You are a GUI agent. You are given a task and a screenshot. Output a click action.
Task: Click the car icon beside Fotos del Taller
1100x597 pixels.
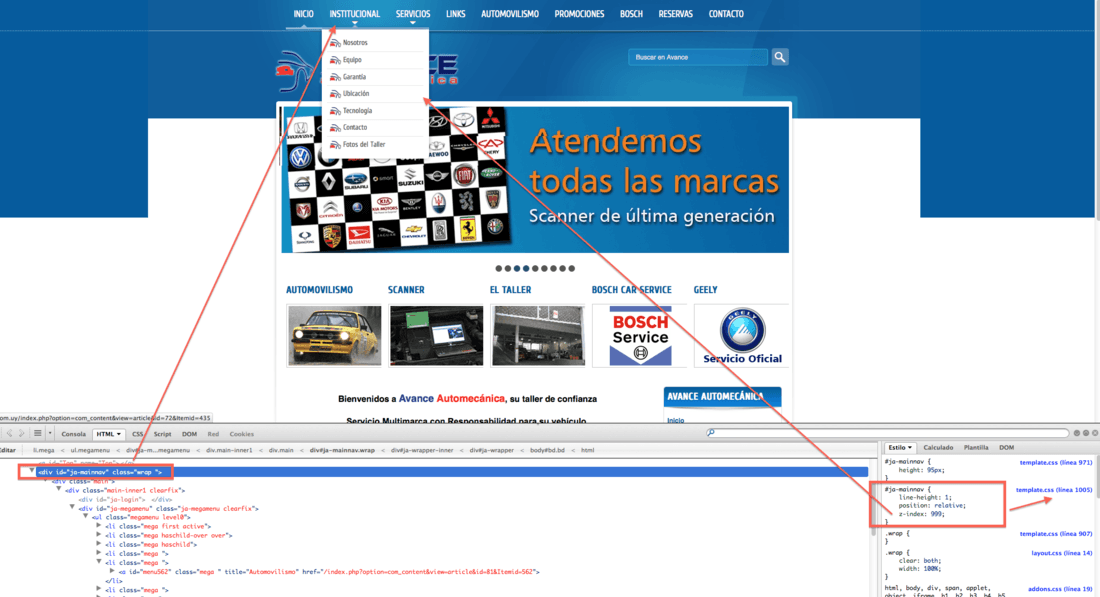tap(335, 145)
